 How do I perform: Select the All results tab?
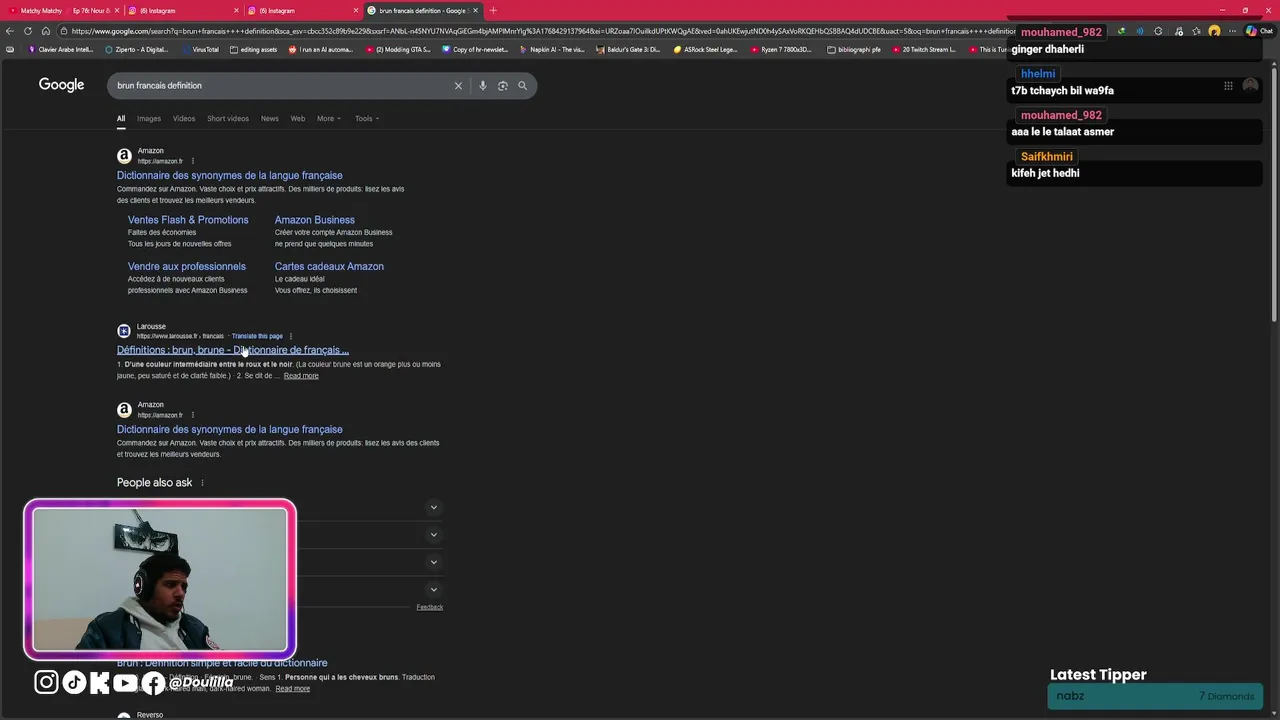(x=121, y=119)
